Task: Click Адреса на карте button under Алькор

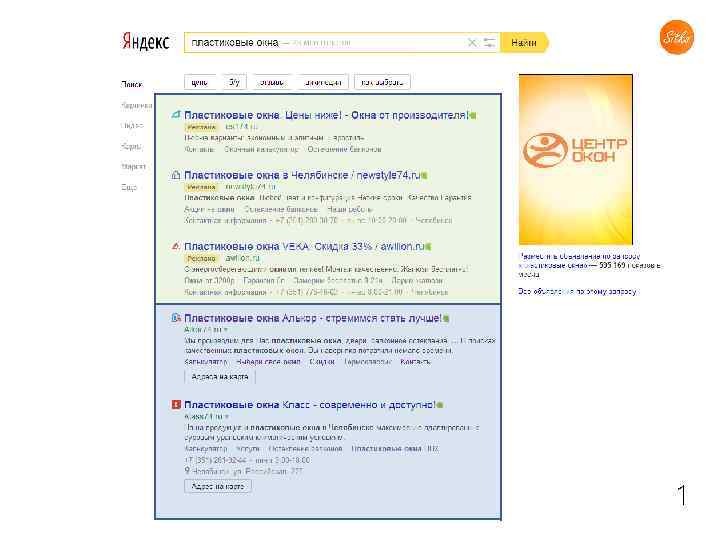Action: [219, 377]
